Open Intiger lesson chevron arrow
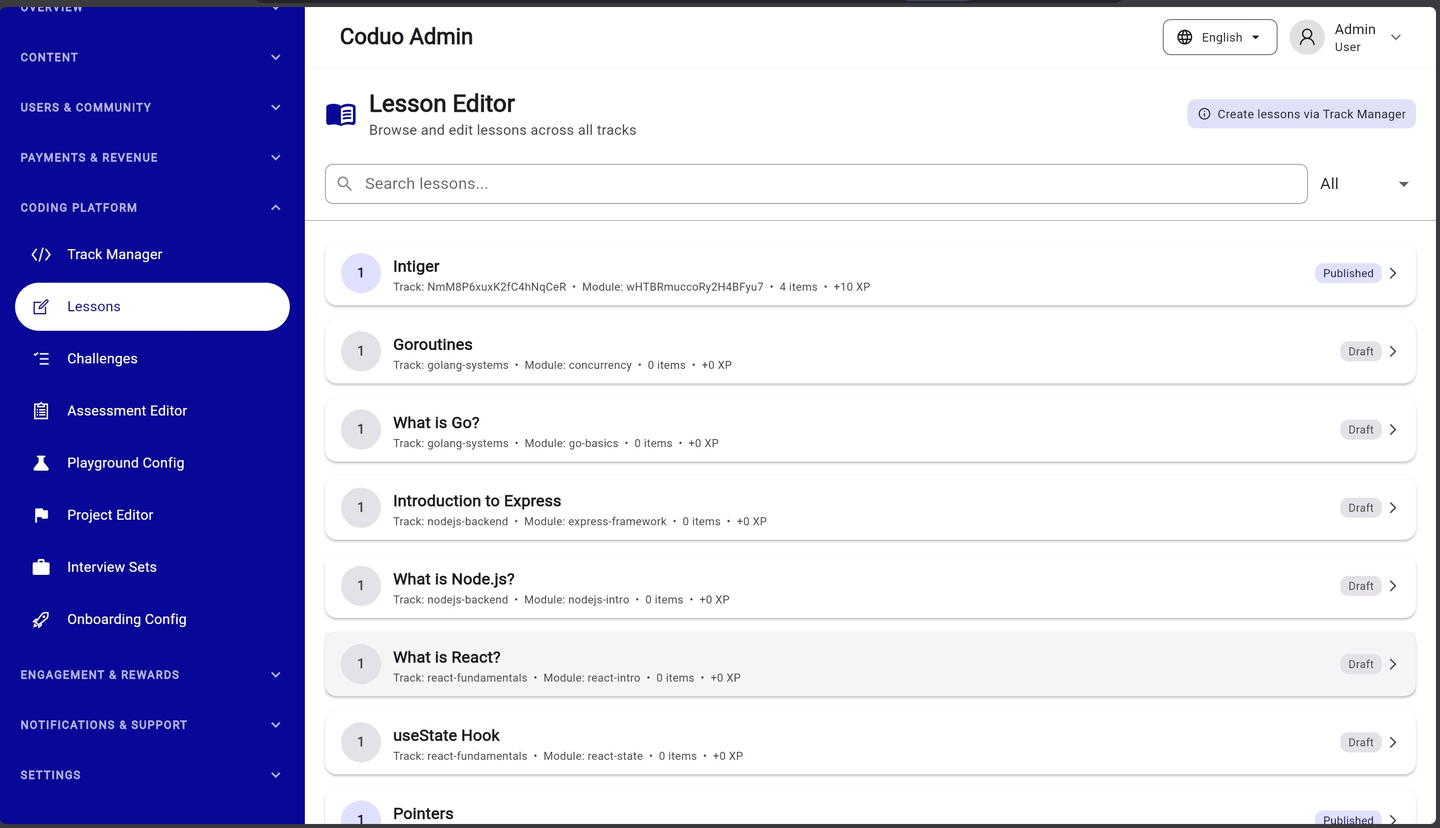The image size is (1440, 828). click(x=1394, y=273)
